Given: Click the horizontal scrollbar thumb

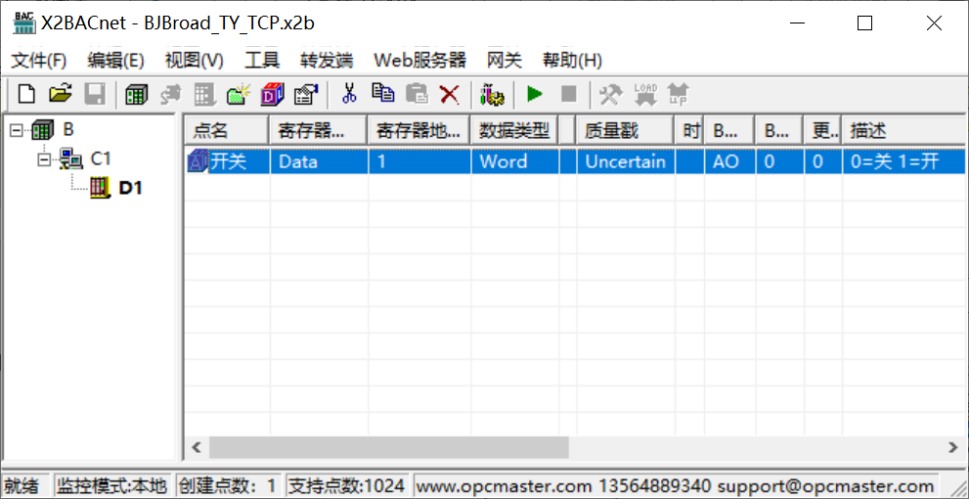Looking at the screenshot, I should [x=389, y=447].
